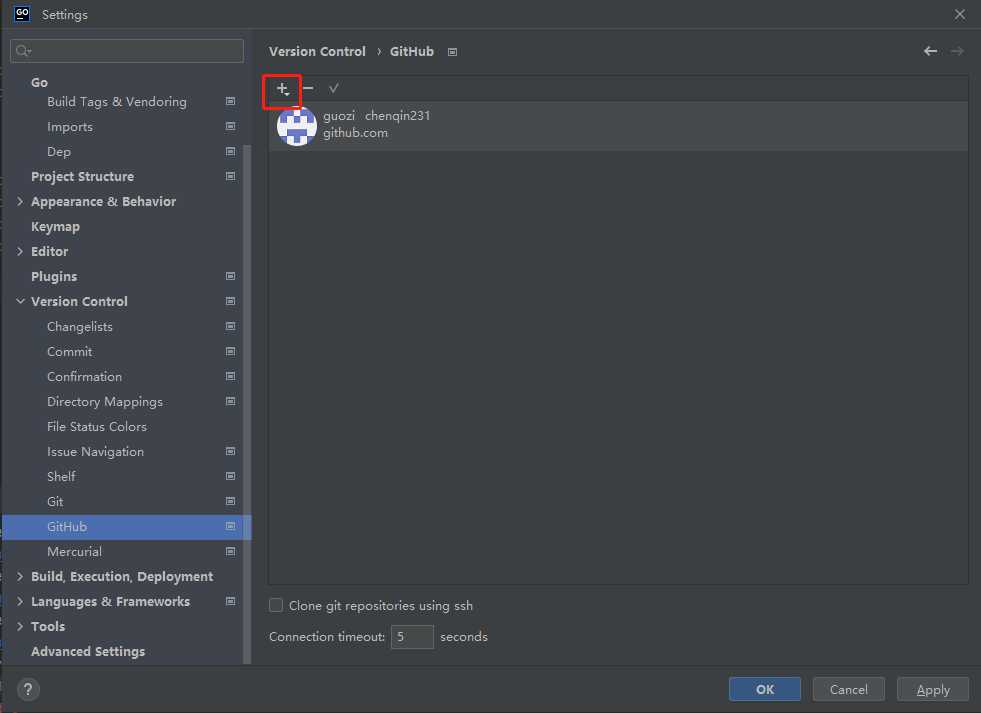
Task: Open Shelf settings page
Action: (x=61, y=477)
